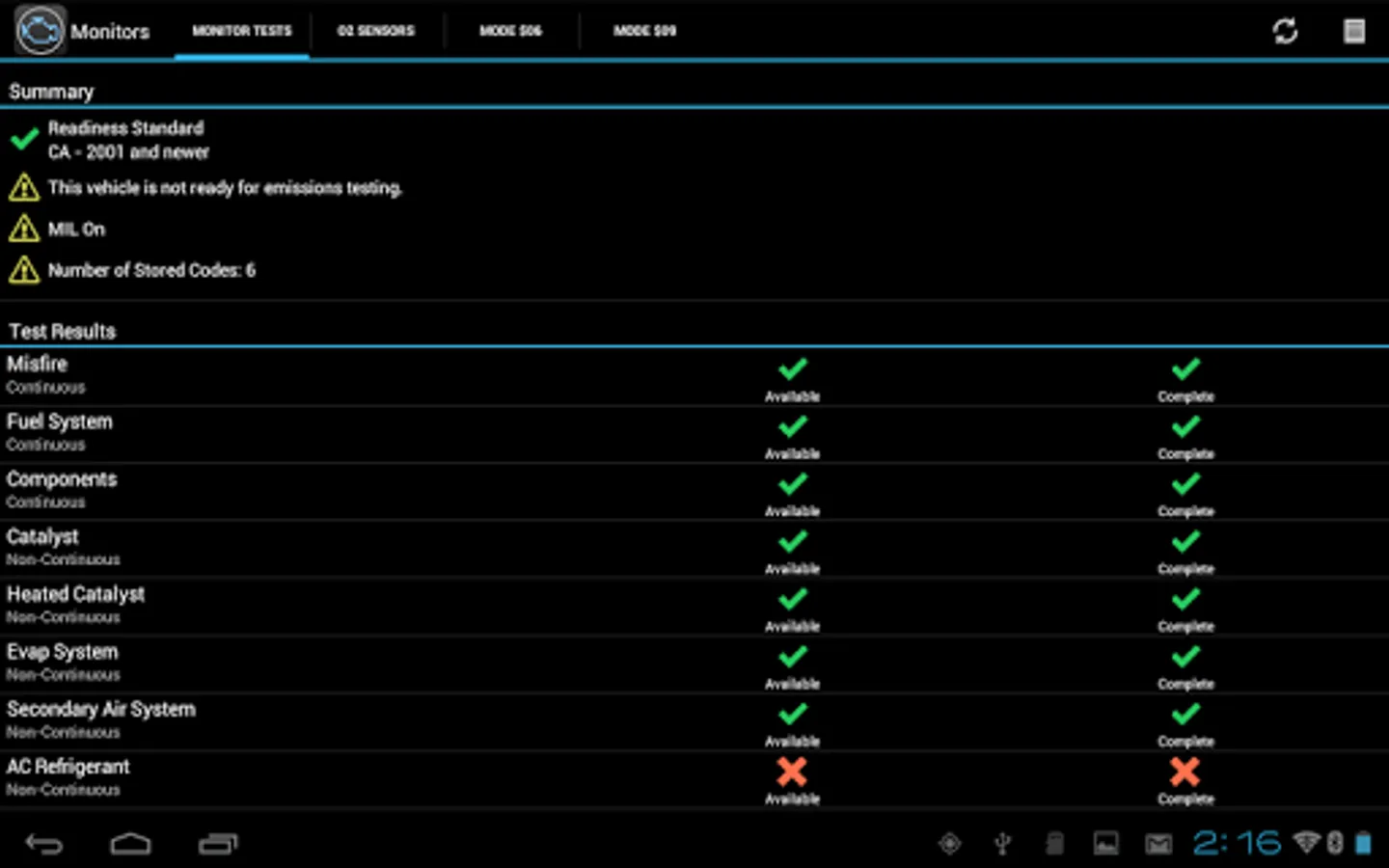Tap the Bluetooth status icon
Viewport: 1389px width, 868px height.
point(1335,843)
